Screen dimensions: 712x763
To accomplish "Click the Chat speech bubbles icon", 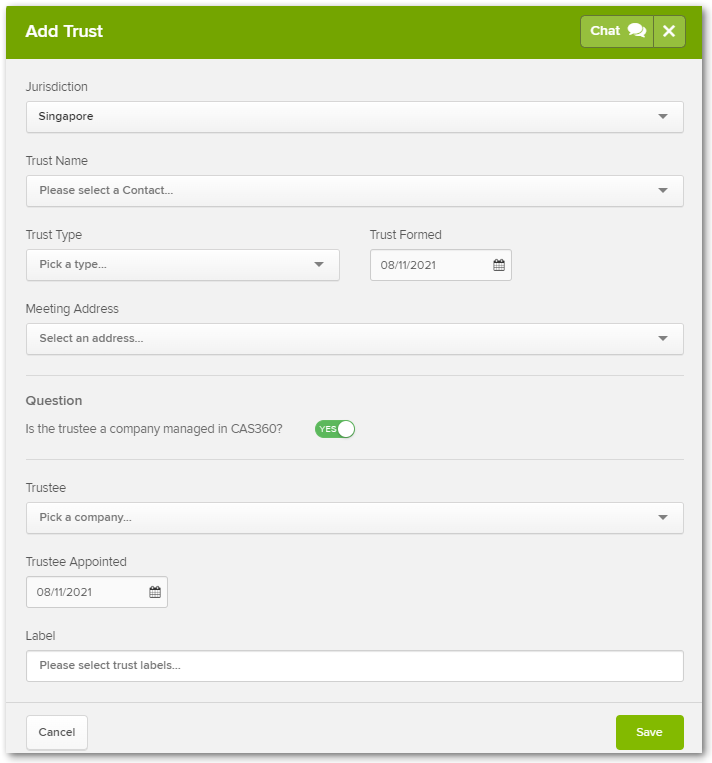I will (x=637, y=31).
